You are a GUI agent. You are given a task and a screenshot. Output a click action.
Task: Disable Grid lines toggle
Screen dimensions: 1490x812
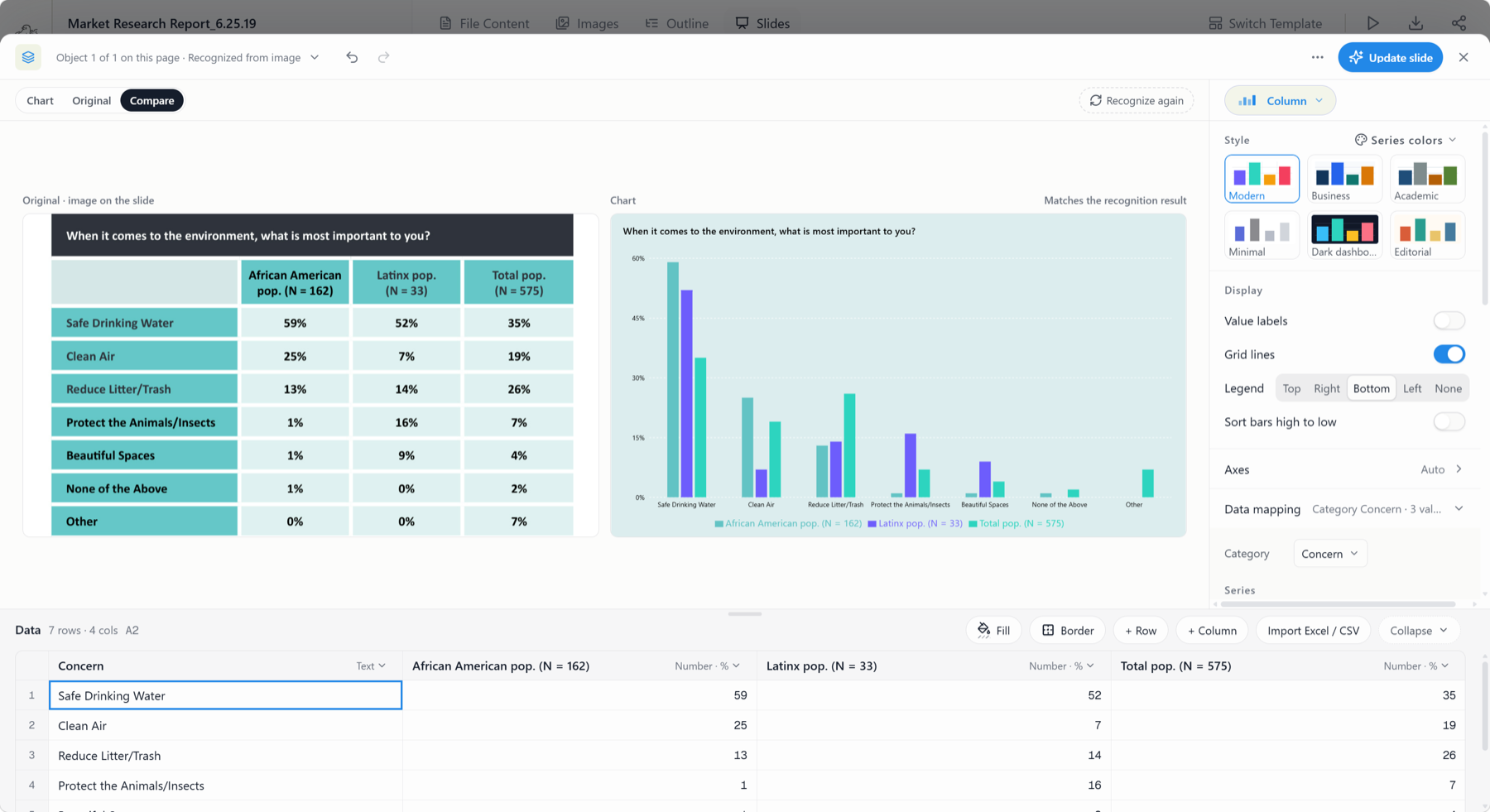(1449, 354)
